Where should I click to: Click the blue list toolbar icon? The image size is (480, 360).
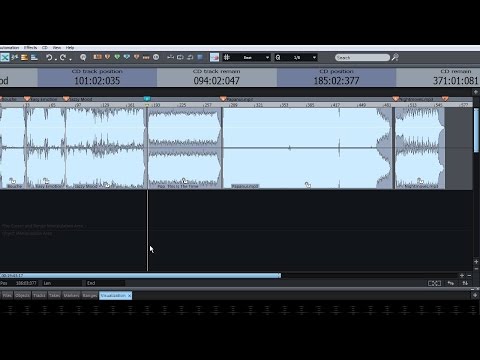[x=34, y=58]
